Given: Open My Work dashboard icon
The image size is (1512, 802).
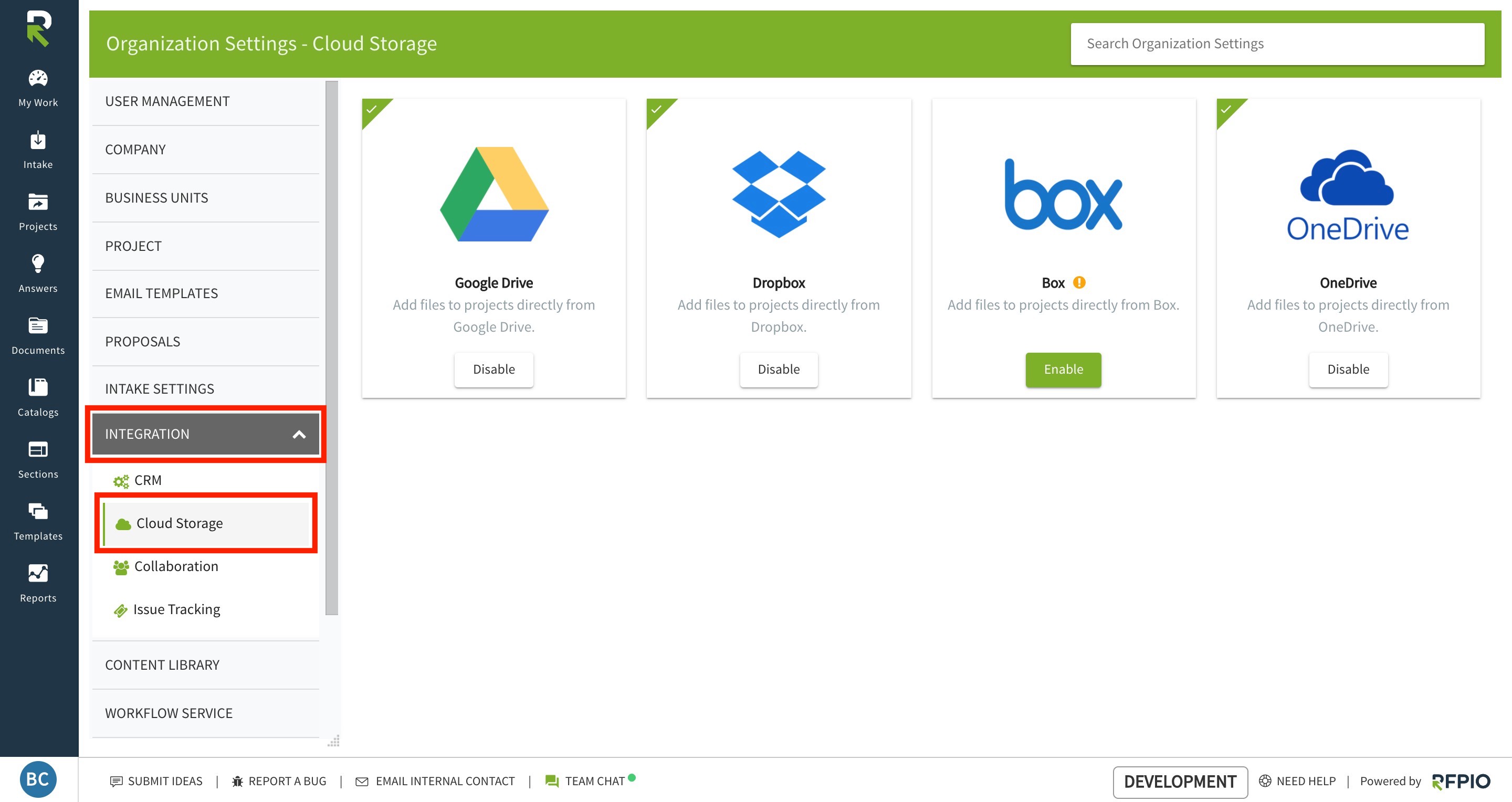Looking at the screenshot, I should pos(38,79).
